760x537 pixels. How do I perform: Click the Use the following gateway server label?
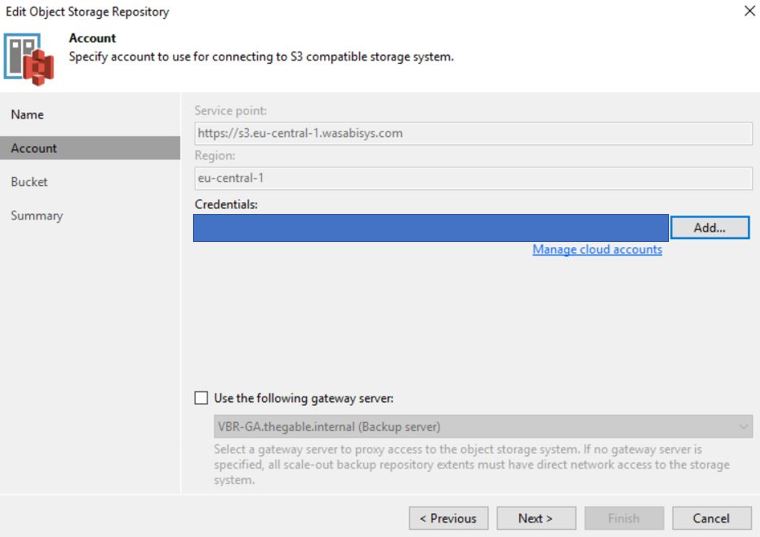pyautogui.click(x=304, y=398)
